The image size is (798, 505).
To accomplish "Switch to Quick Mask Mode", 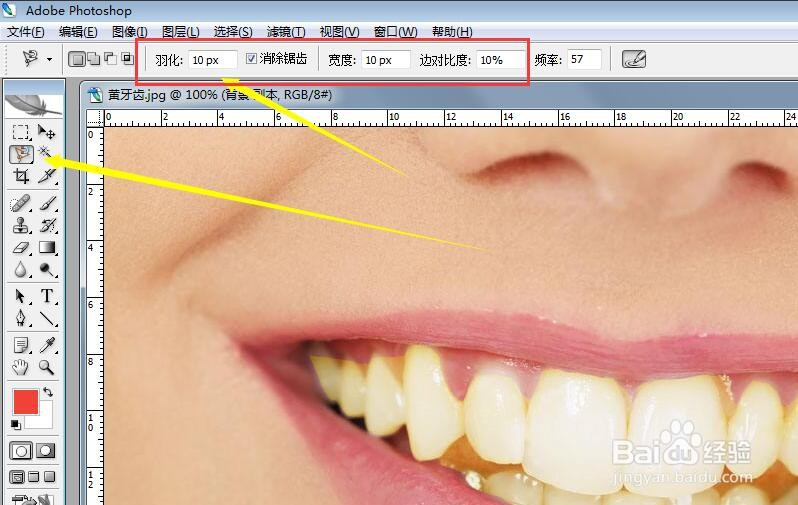I will (45, 451).
